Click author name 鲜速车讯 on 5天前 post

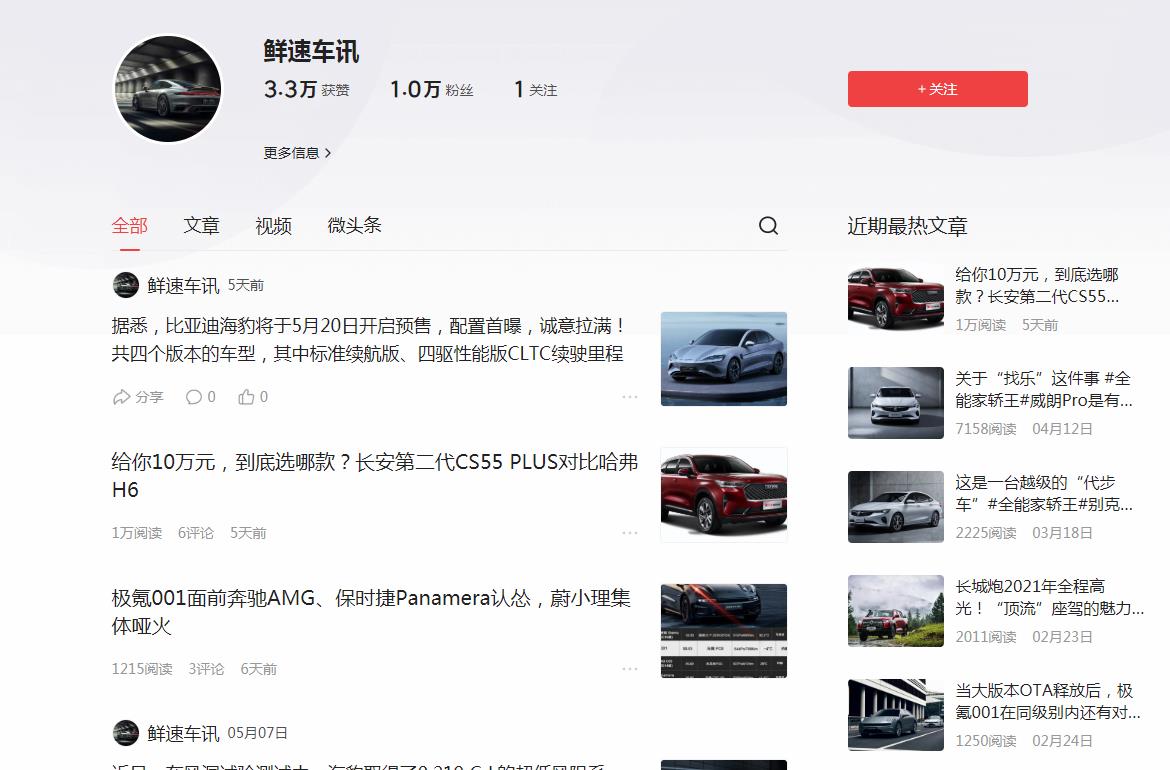tap(183, 285)
